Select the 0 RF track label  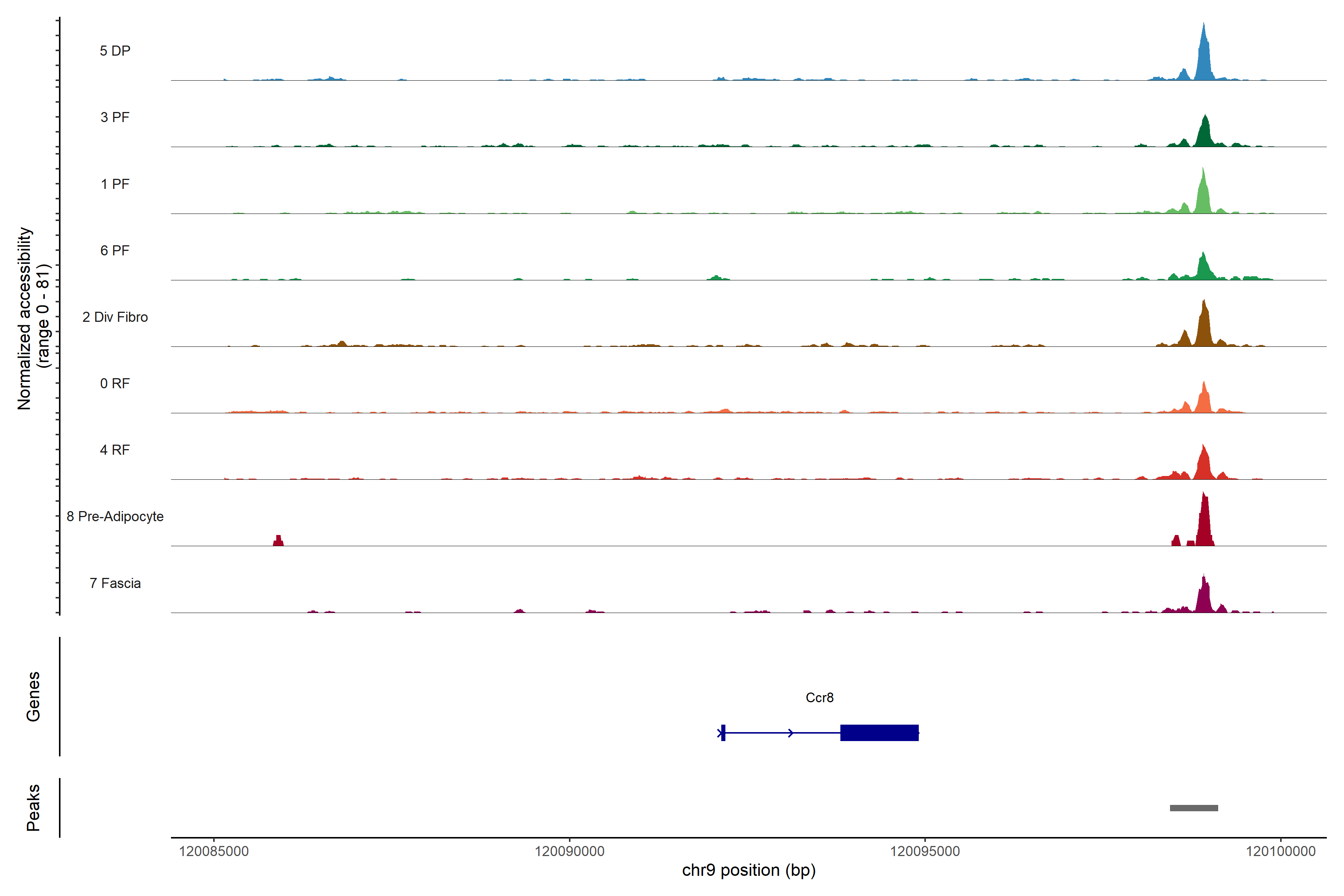pyautogui.click(x=115, y=383)
